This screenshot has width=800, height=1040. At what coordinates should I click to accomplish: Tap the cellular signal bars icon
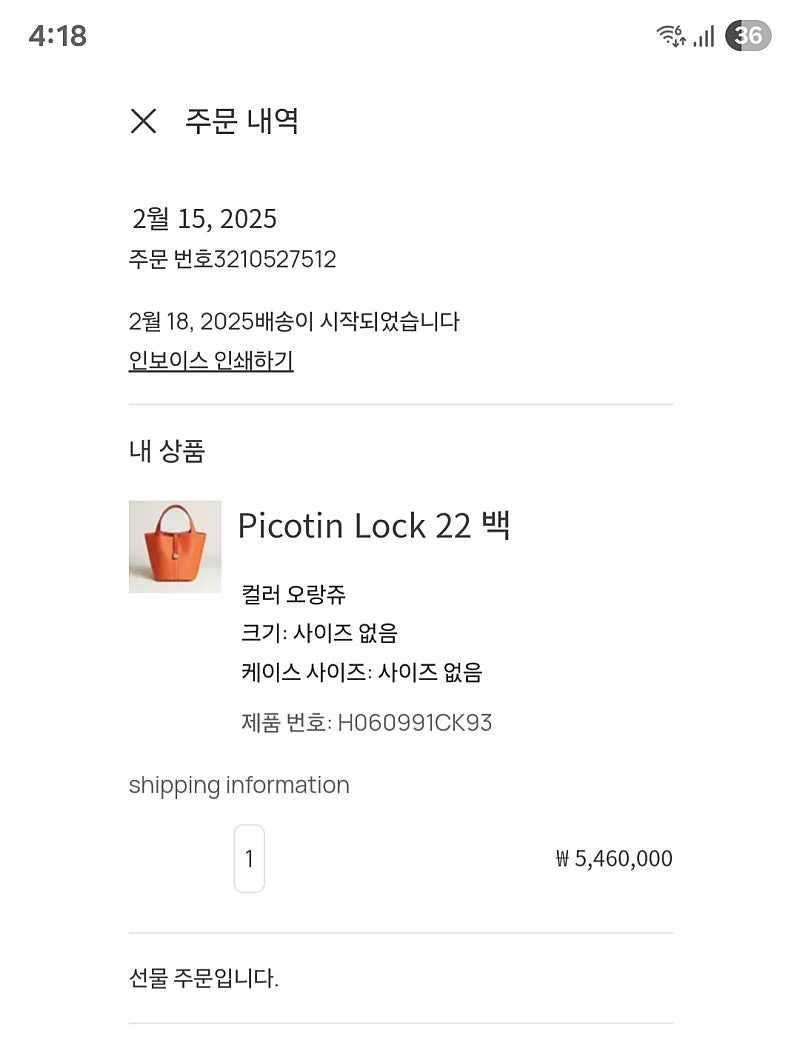[x=704, y=36]
